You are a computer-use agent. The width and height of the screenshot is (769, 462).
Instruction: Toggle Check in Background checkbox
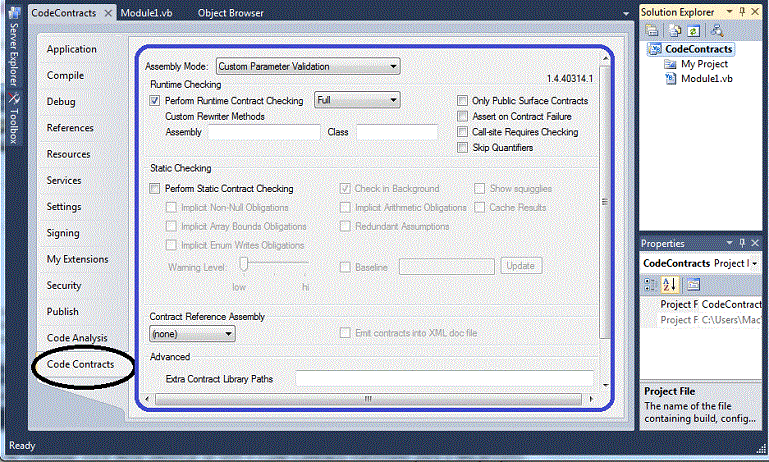click(345, 188)
